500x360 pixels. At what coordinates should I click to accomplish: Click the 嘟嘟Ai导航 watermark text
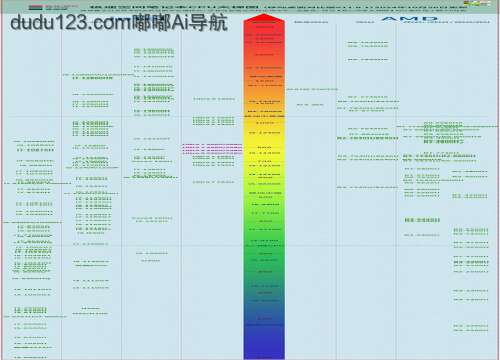(180, 23)
